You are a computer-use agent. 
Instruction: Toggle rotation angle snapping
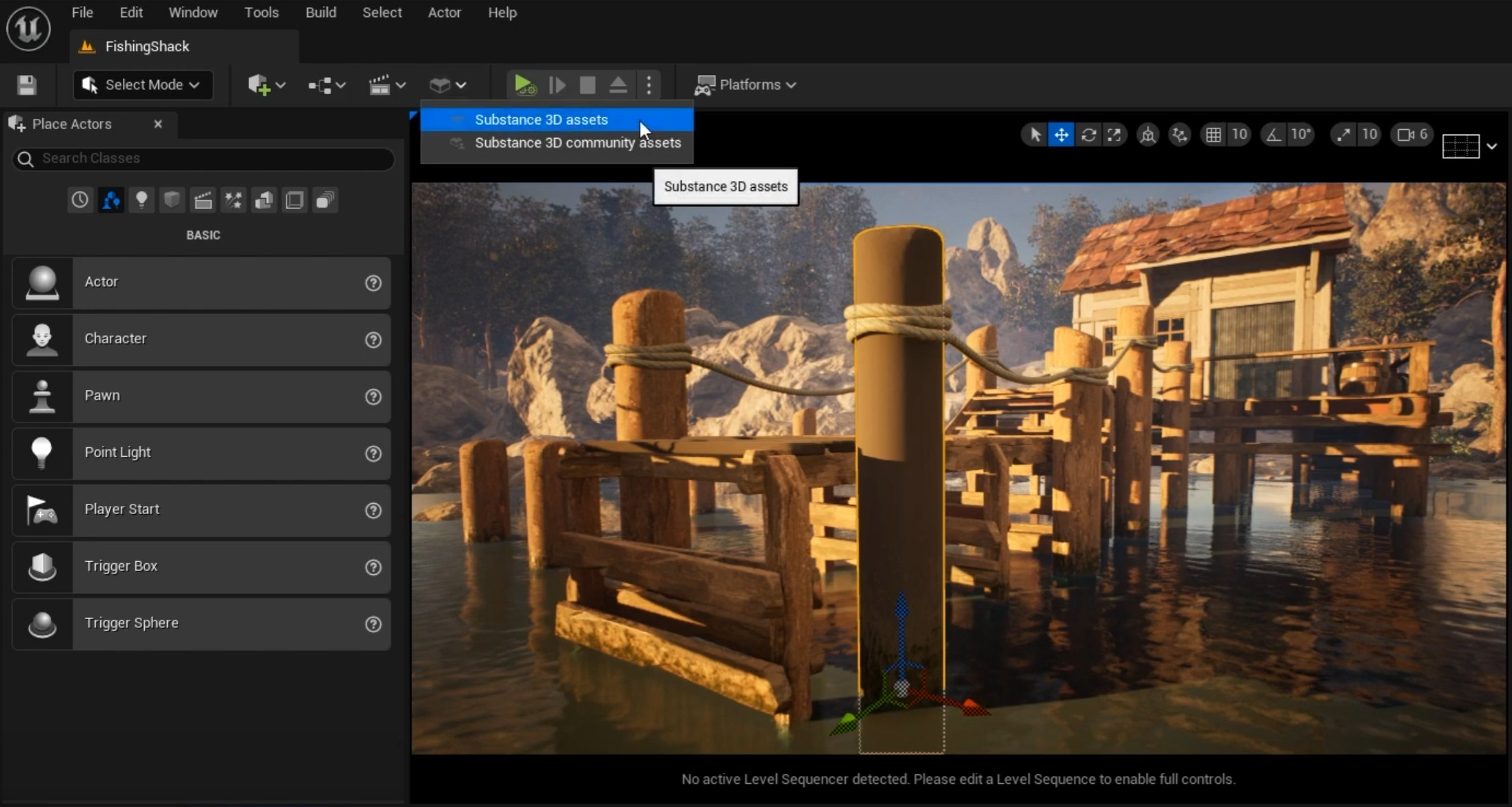pyautogui.click(x=1274, y=134)
